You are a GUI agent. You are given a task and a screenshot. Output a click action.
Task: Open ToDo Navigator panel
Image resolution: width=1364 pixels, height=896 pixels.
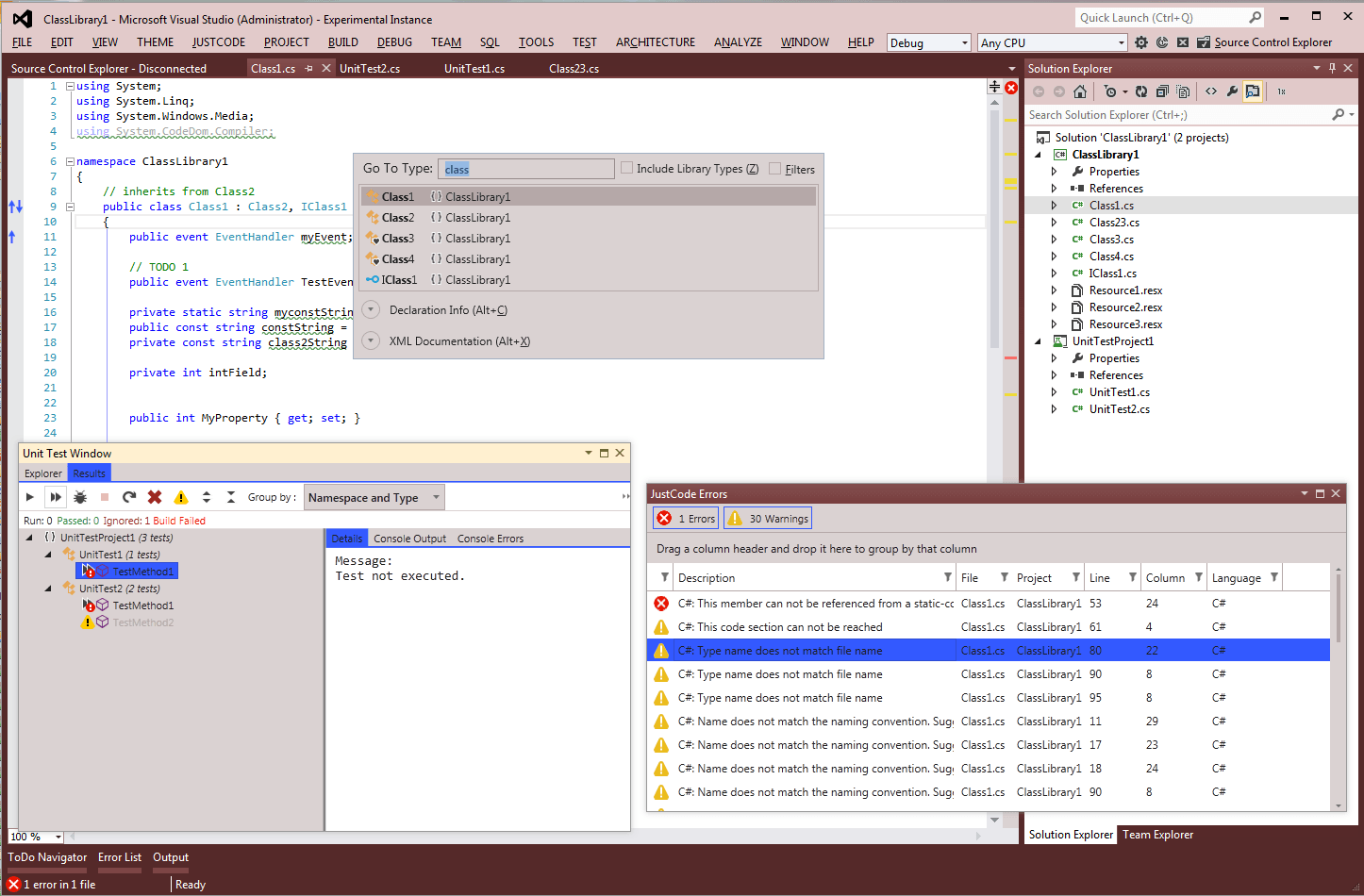coord(47,857)
